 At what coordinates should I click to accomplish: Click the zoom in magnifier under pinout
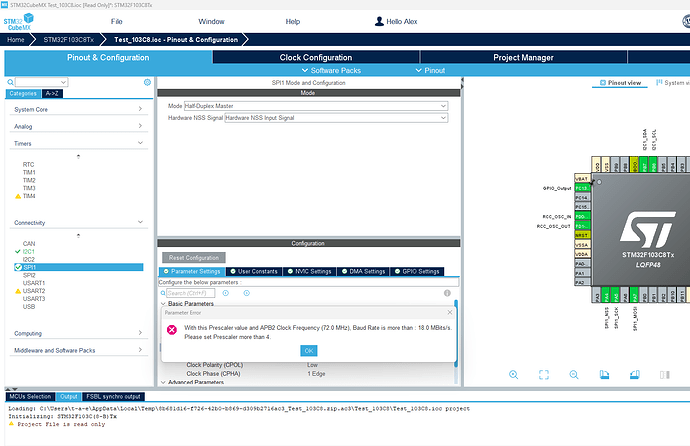pyautogui.click(x=513, y=375)
